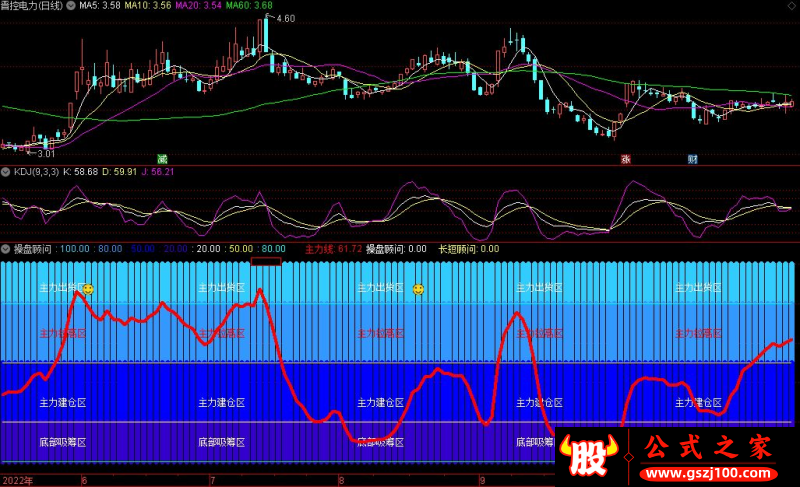Click the smiley face in the August section

pos(418,289)
